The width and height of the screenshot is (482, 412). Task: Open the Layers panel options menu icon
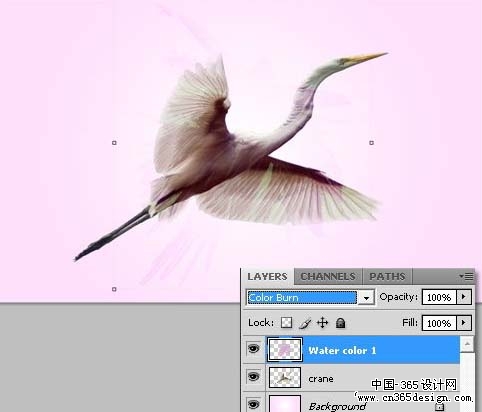466,276
